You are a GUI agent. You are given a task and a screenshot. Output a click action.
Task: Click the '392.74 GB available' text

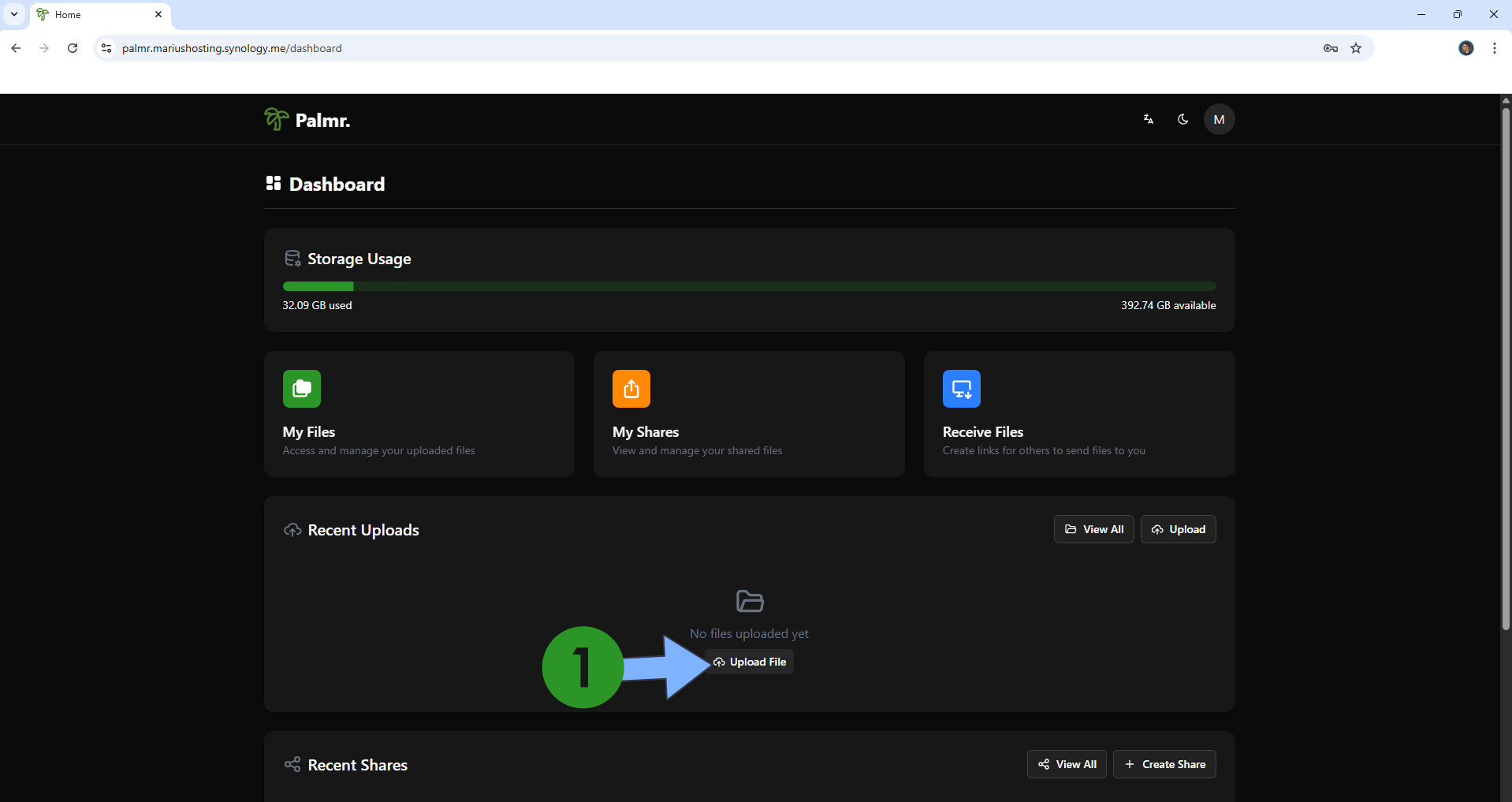[x=1168, y=305]
